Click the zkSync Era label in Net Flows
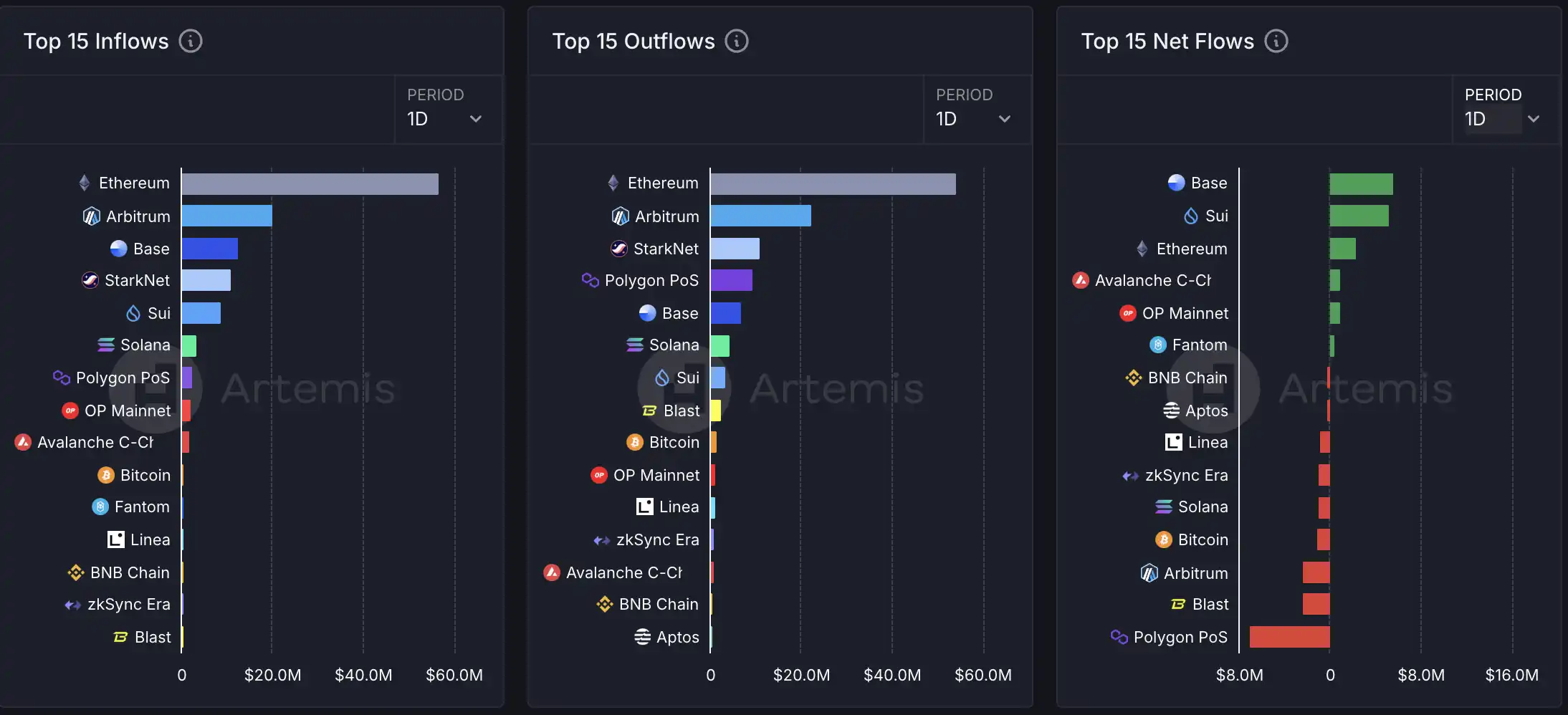 (1186, 475)
